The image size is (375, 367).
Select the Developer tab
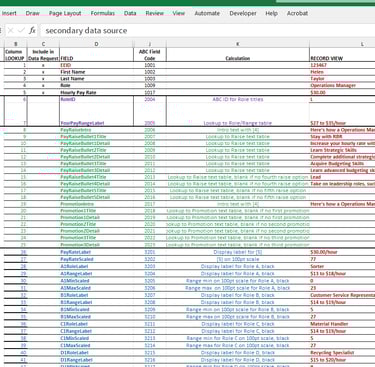coord(243,13)
